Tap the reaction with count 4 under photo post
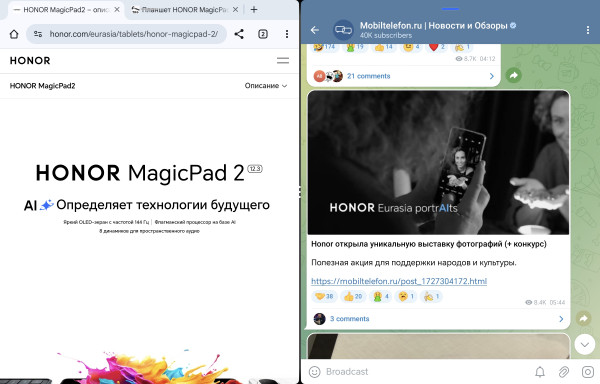Image resolution: width=600 pixels, height=384 pixels. tap(380, 296)
